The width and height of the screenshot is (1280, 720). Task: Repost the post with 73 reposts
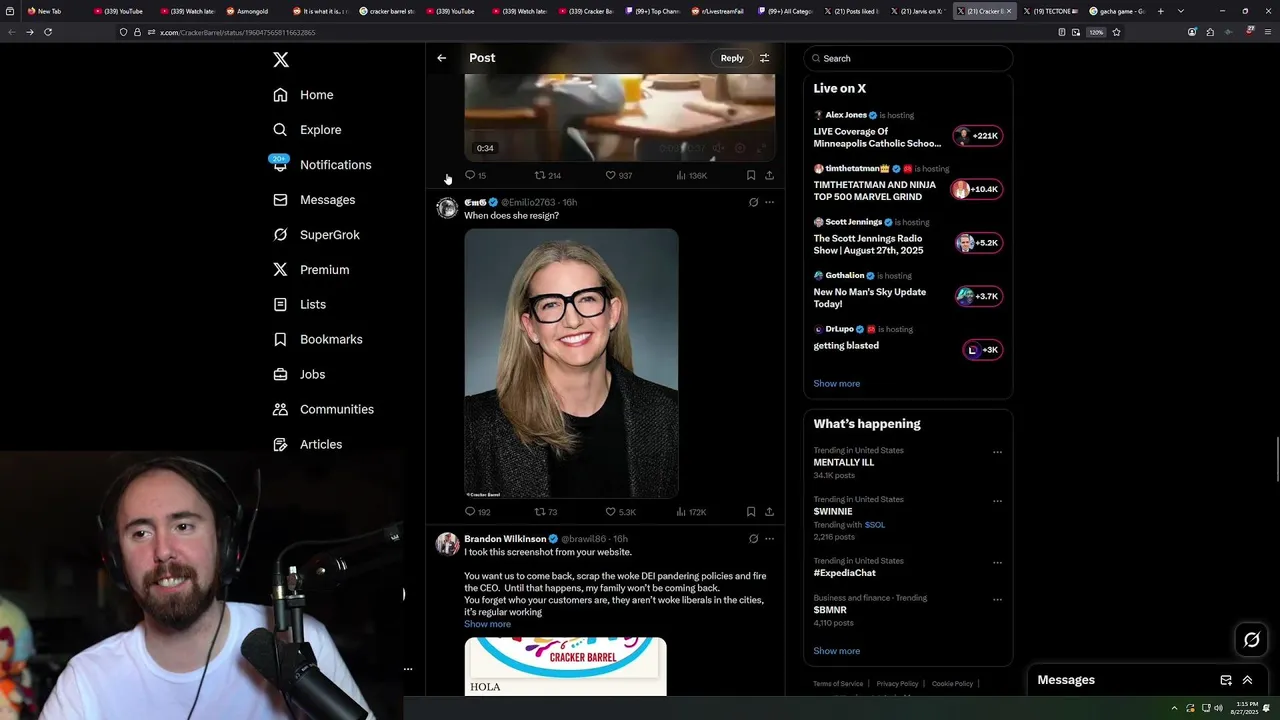pyautogui.click(x=546, y=512)
